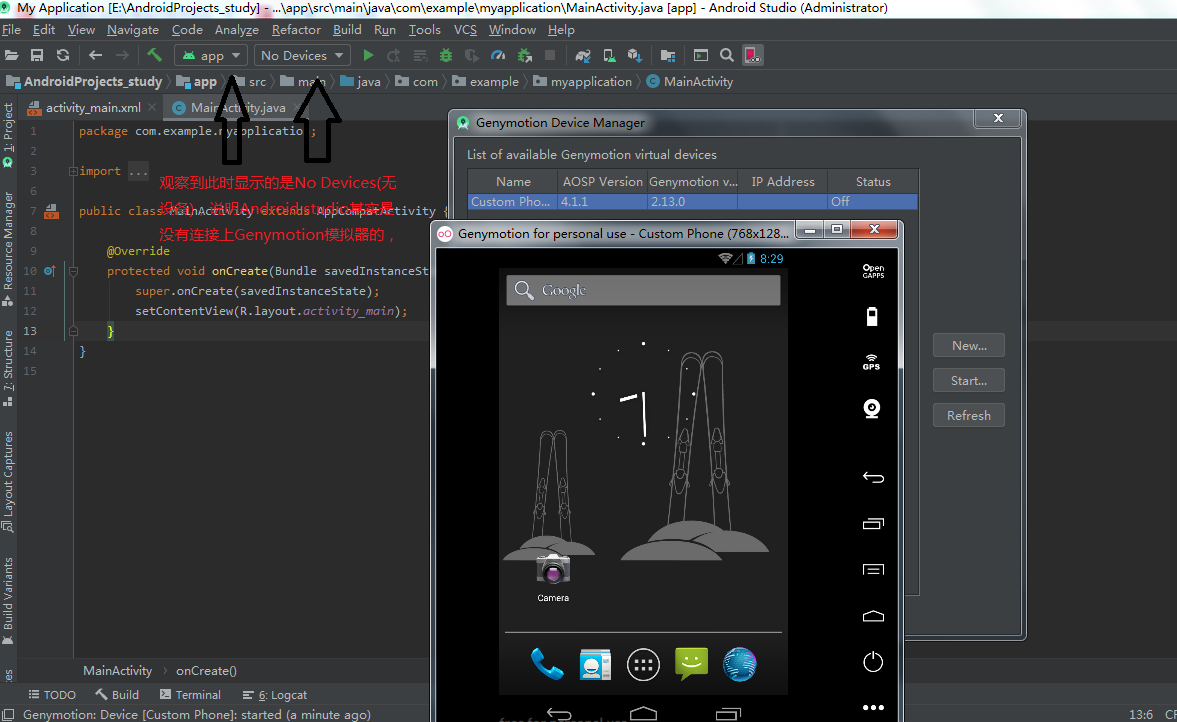Click the Run with Coverage icon
The width and height of the screenshot is (1177, 722).
pos(471,55)
